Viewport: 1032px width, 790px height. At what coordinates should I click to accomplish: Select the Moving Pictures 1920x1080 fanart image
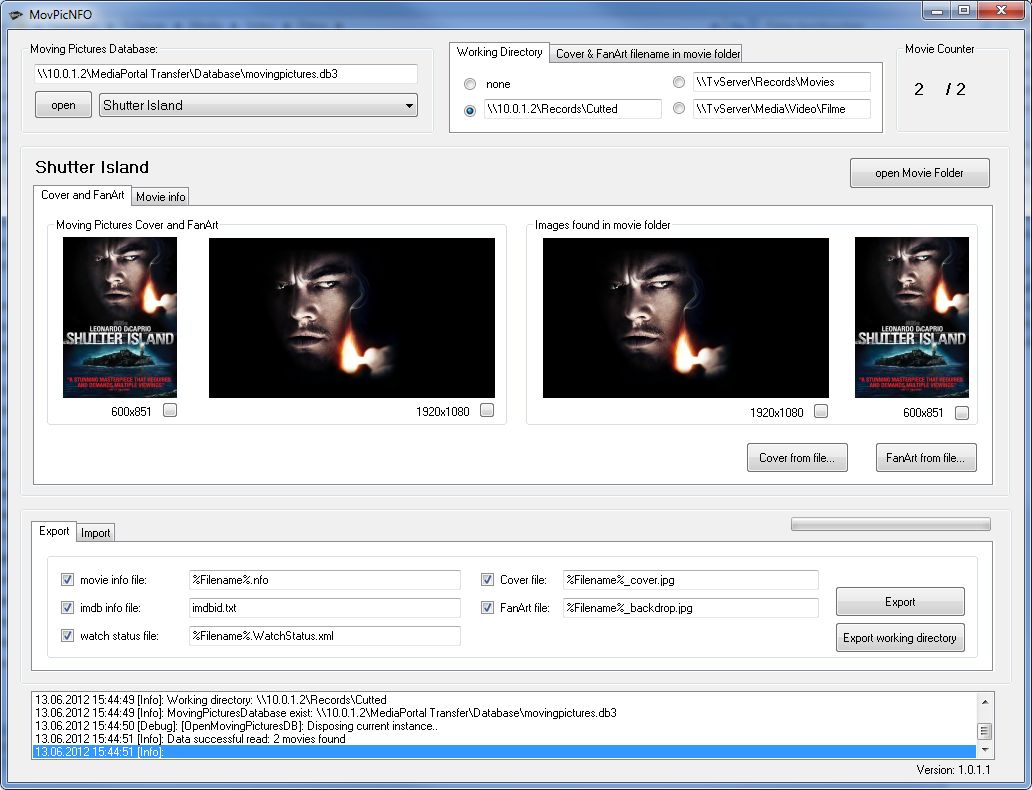tap(351, 317)
